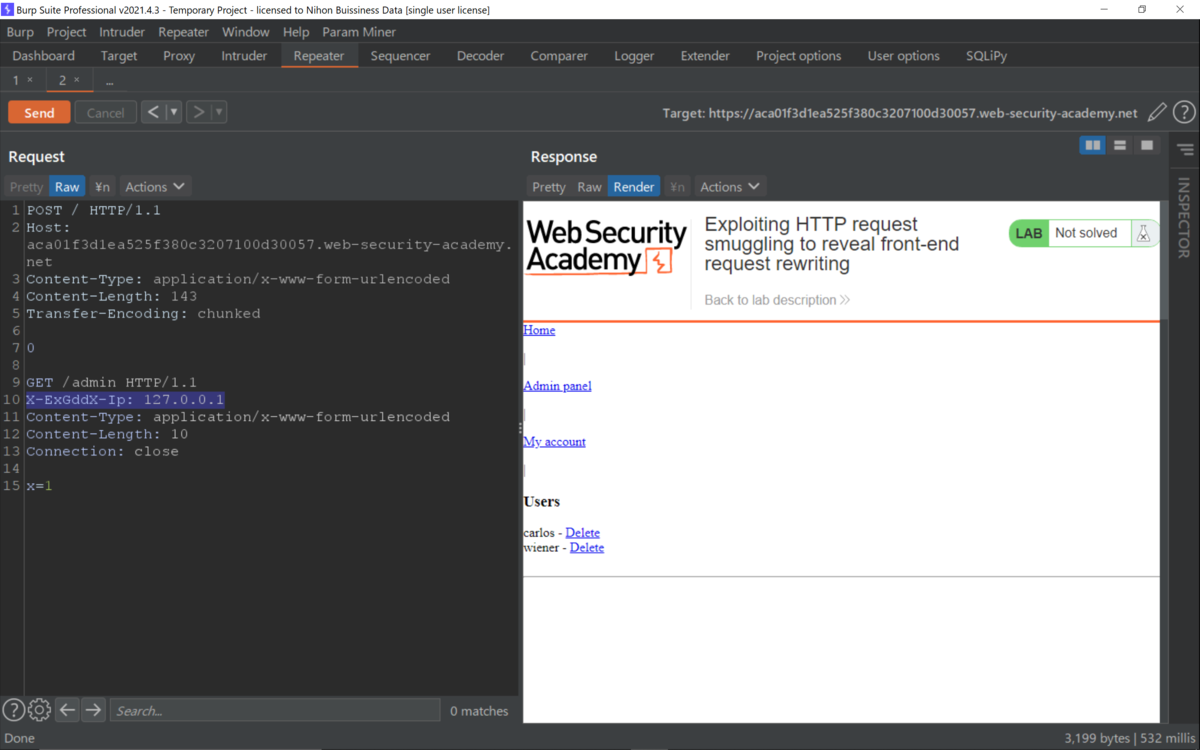Screen dimensions: 1200x750
Task: Click search help icon at bottom left
Action: tap(13, 710)
